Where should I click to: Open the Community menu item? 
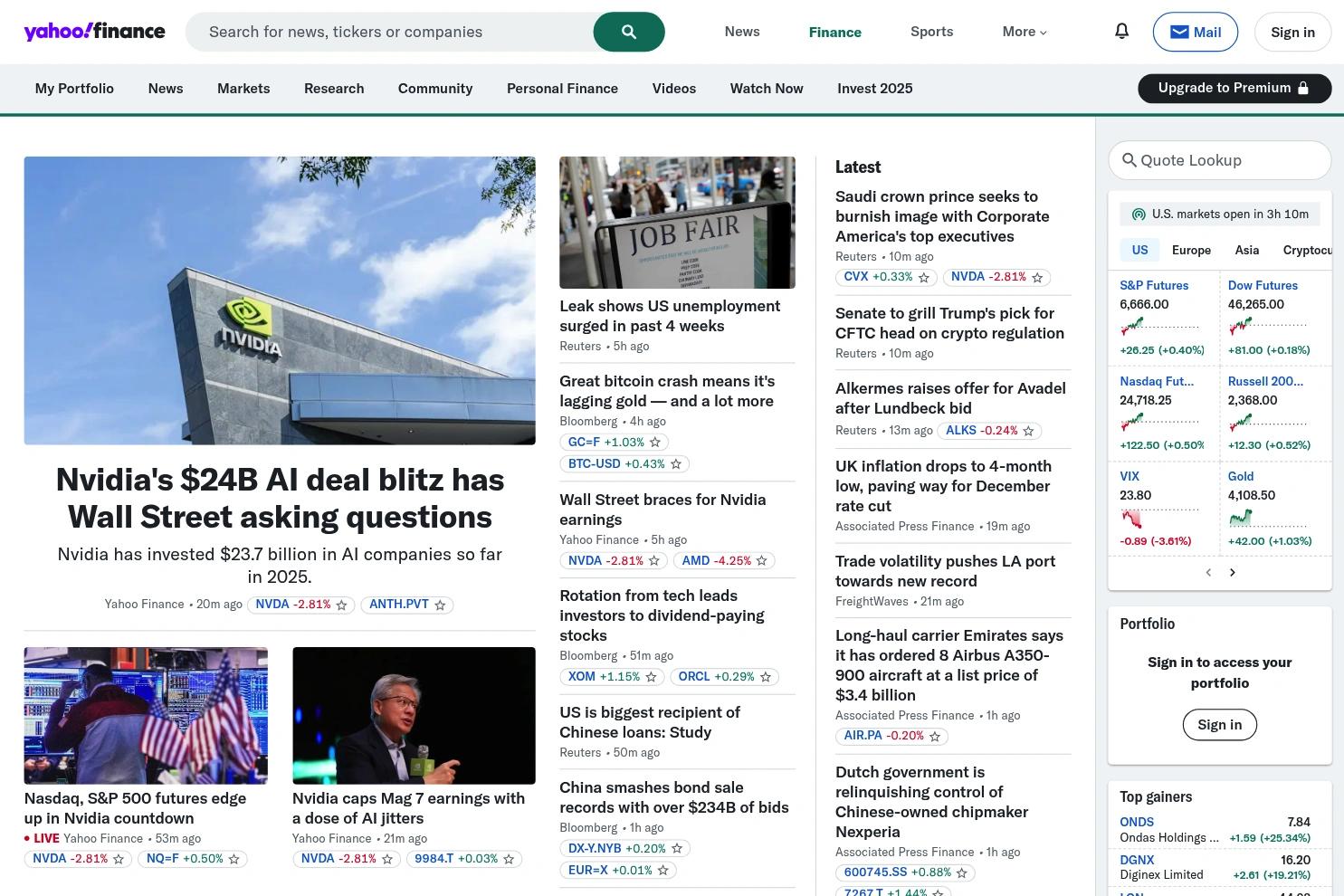pyautogui.click(x=435, y=89)
